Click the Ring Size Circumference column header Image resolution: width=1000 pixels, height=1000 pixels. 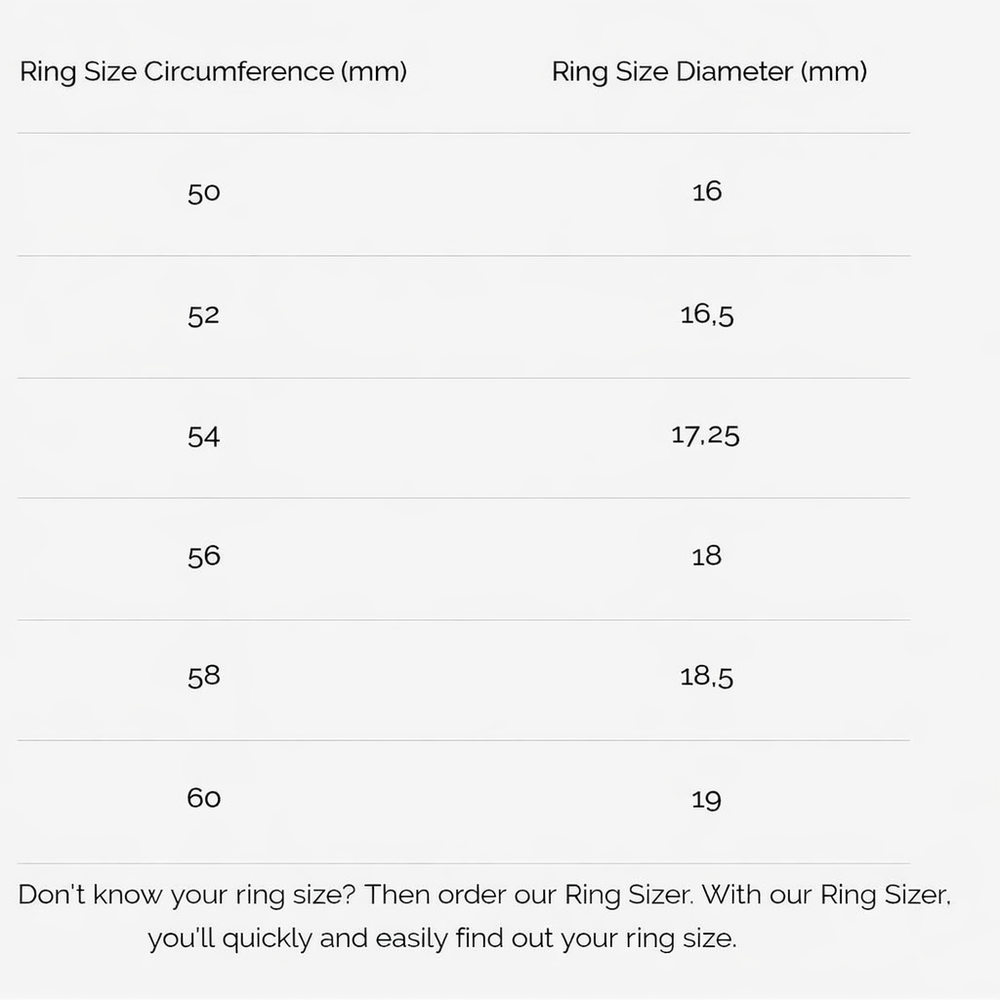coord(213,72)
